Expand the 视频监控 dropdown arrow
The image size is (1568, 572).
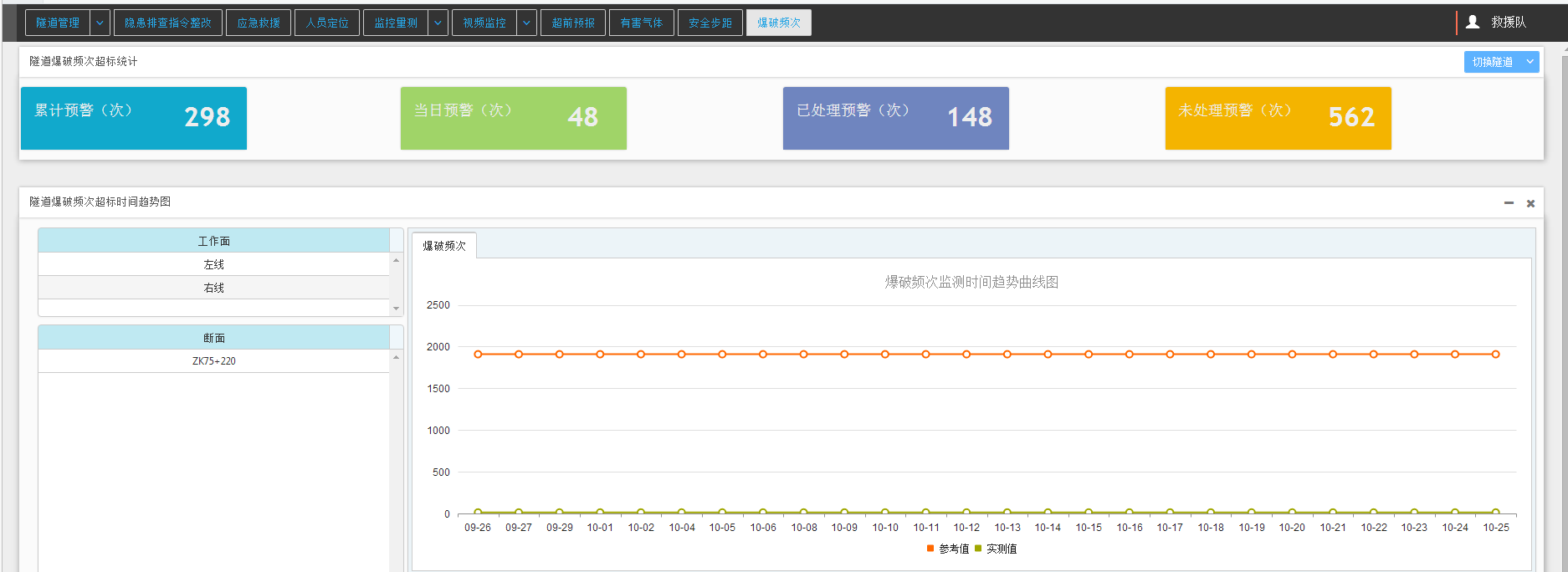[526, 23]
